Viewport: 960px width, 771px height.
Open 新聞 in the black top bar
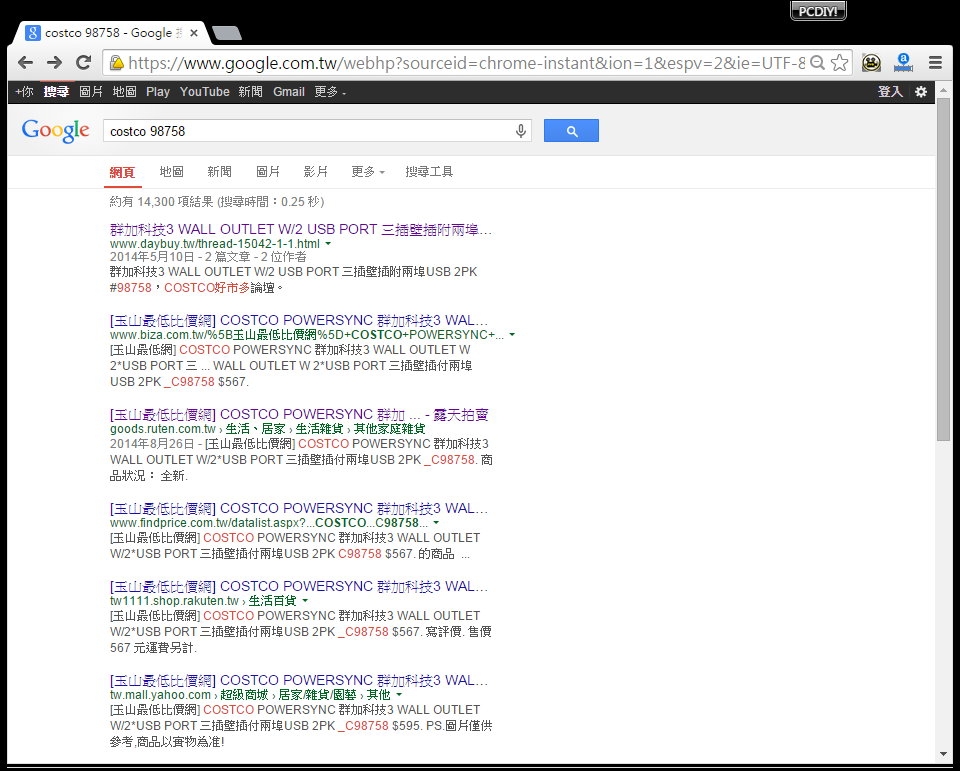(x=250, y=92)
